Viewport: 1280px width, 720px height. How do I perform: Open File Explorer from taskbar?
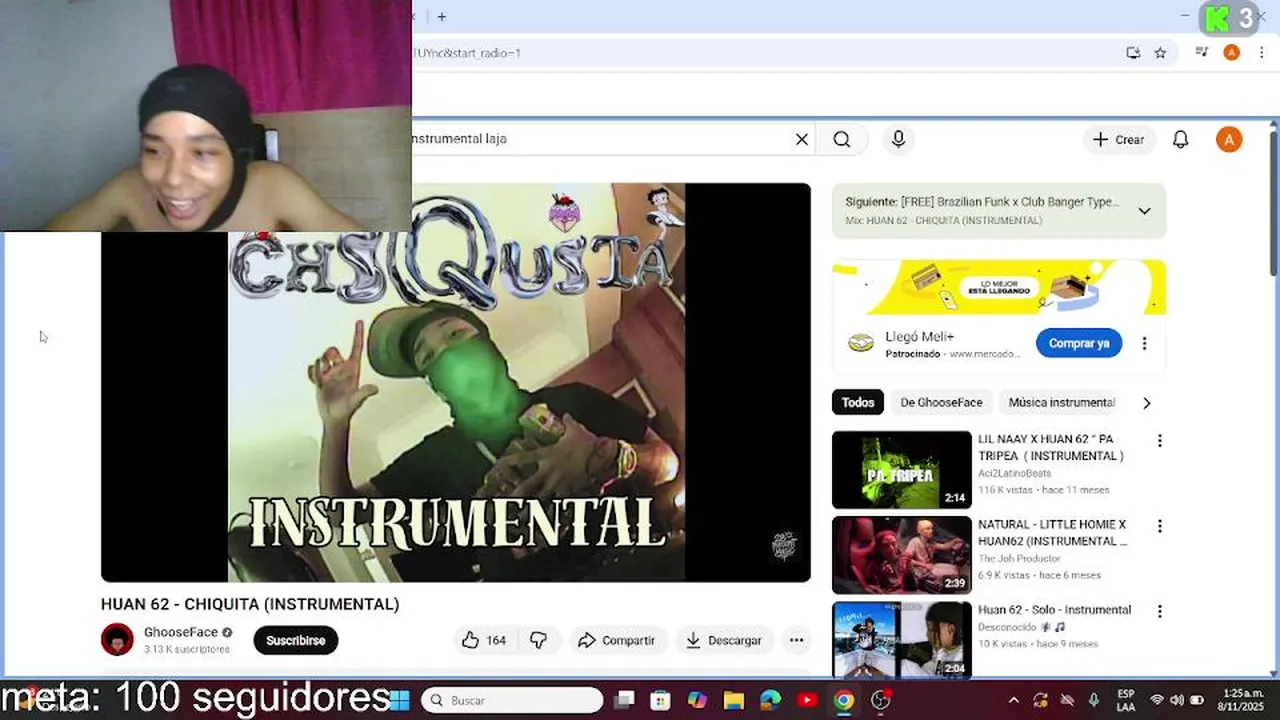(x=734, y=700)
